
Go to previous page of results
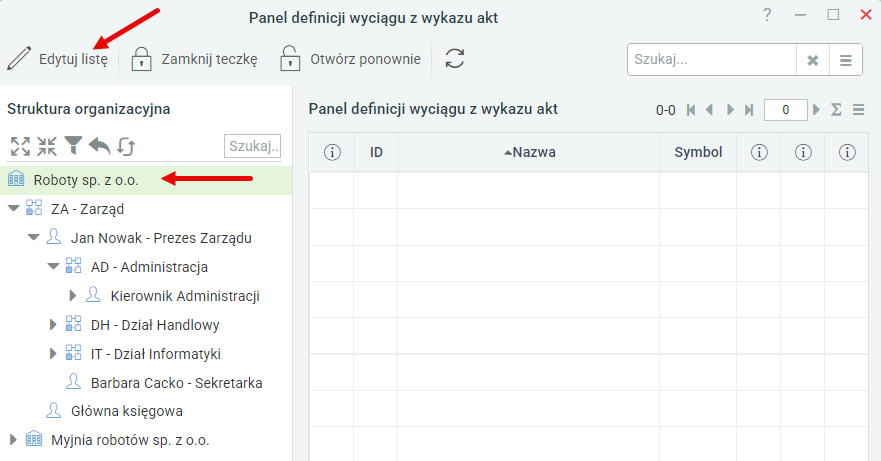point(710,110)
